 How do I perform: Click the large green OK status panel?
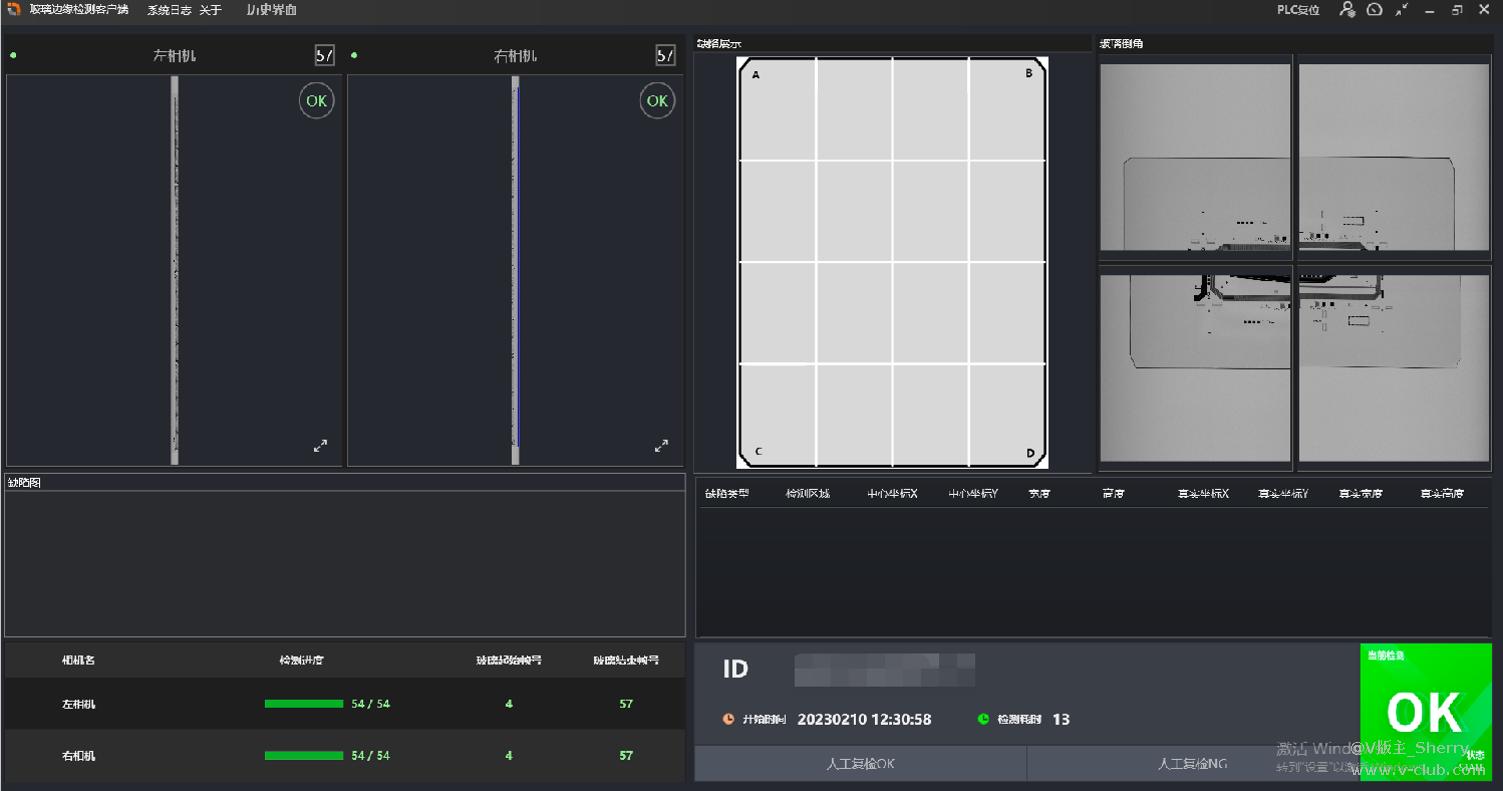[1426, 712]
